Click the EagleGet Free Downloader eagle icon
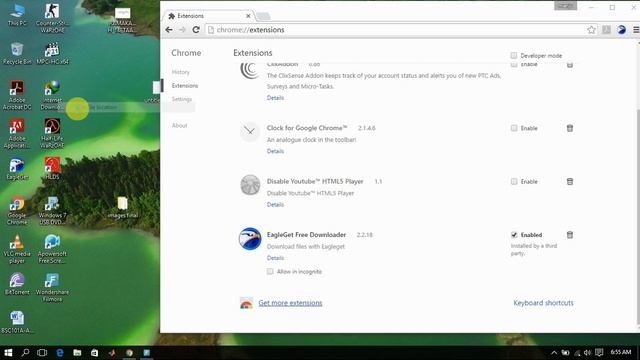 (250, 238)
